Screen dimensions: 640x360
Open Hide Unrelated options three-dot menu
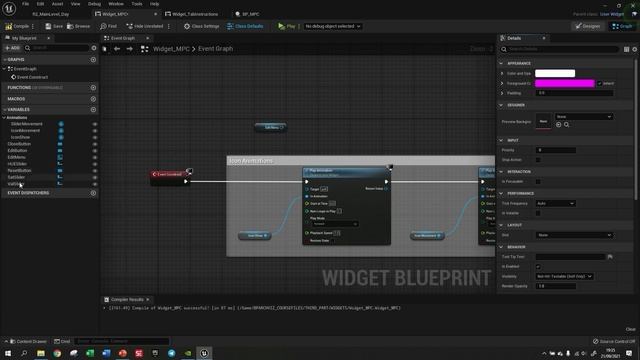pyautogui.click(x=169, y=26)
